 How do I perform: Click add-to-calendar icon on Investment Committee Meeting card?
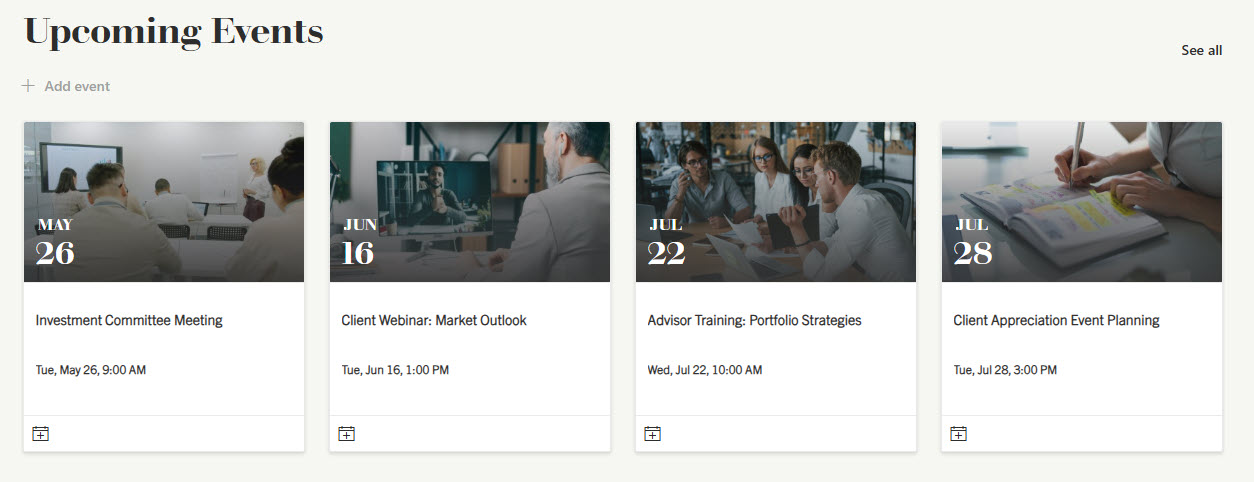(41, 433)
